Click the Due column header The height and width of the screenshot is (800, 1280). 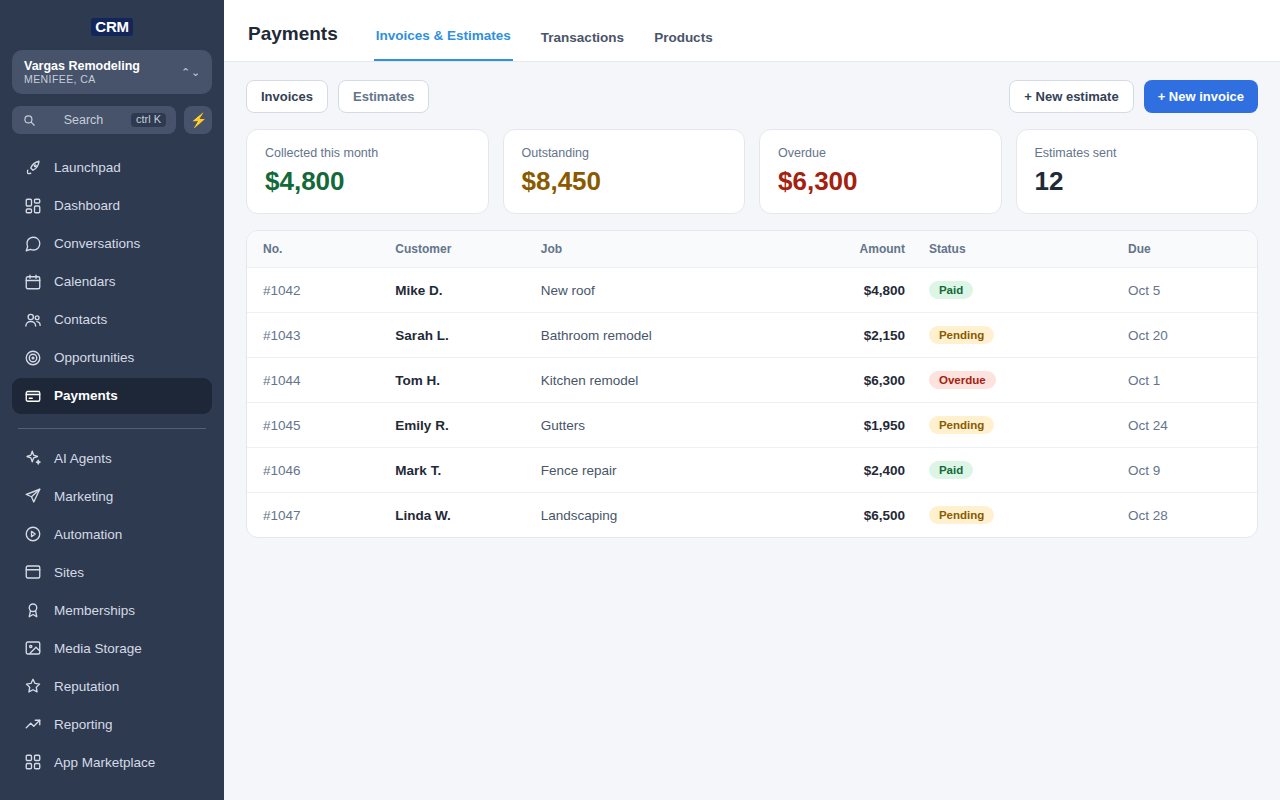1139,249
